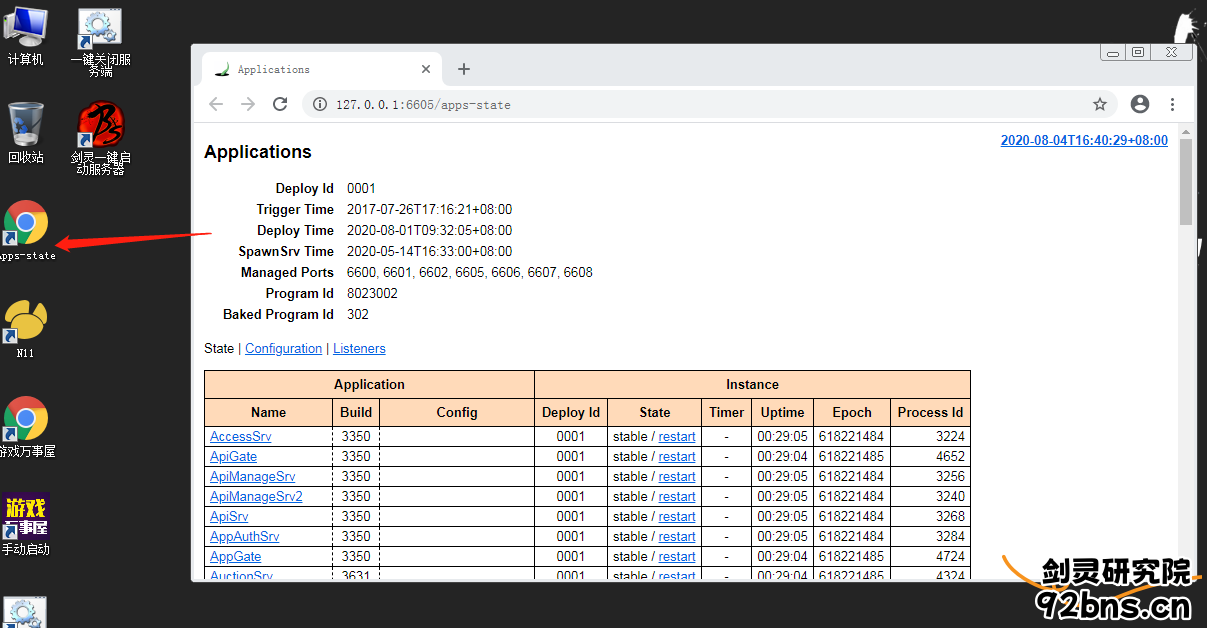
Task: Restart the AccessSrv instance
Action: 677,437
